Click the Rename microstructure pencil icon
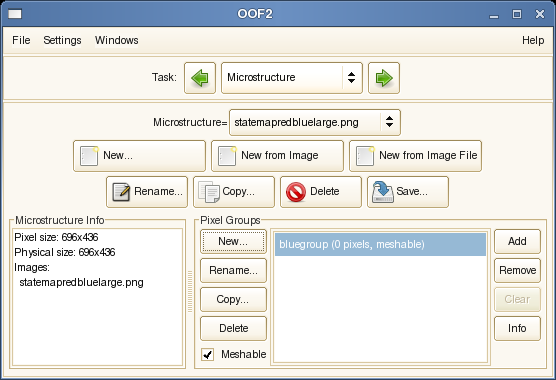Screen dimensions: 556x380 121,192
